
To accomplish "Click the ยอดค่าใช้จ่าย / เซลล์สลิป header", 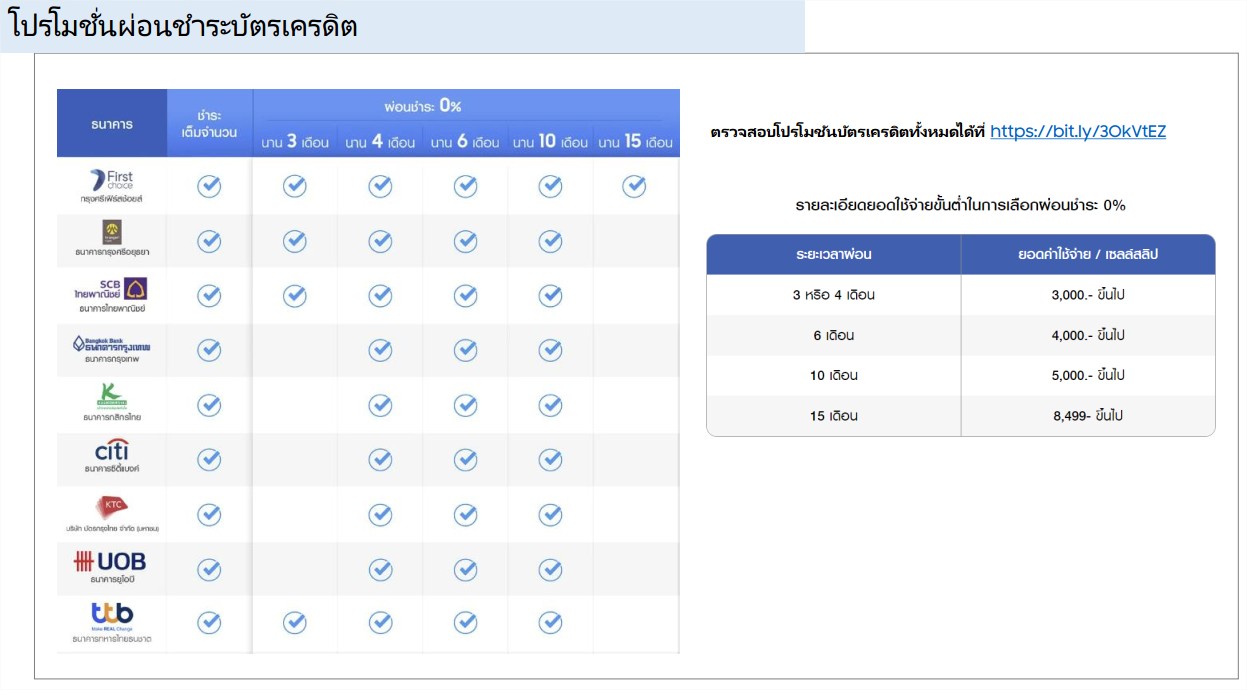I will (x=1088, y=254).
